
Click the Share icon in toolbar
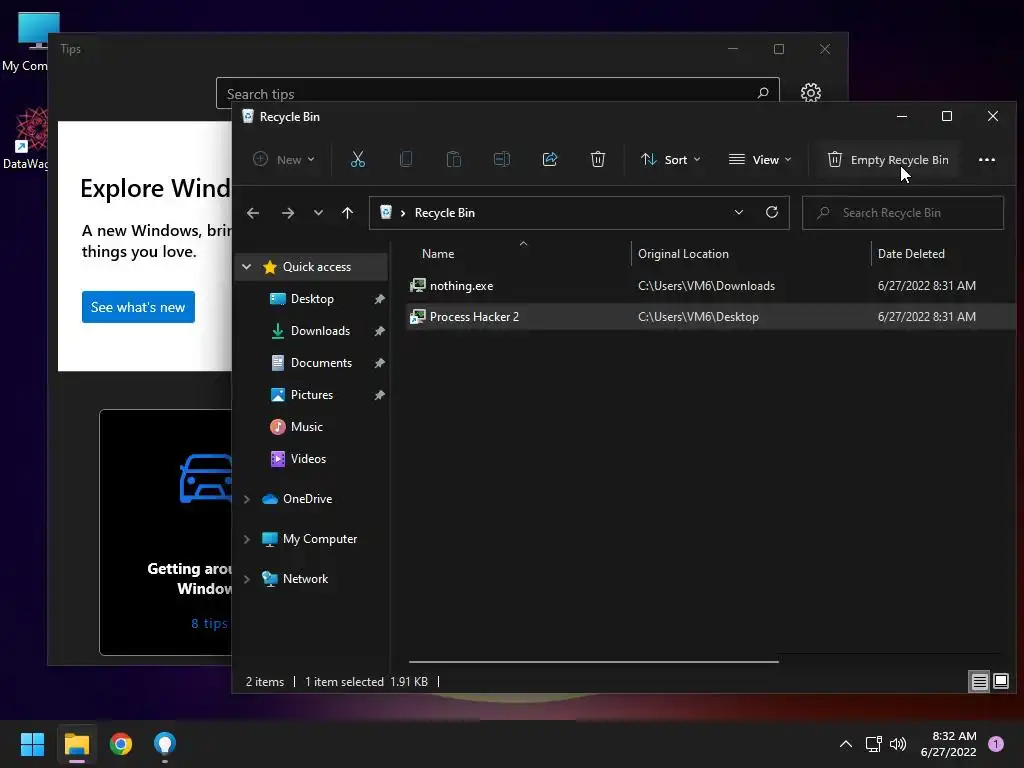[x=550, y=159]
